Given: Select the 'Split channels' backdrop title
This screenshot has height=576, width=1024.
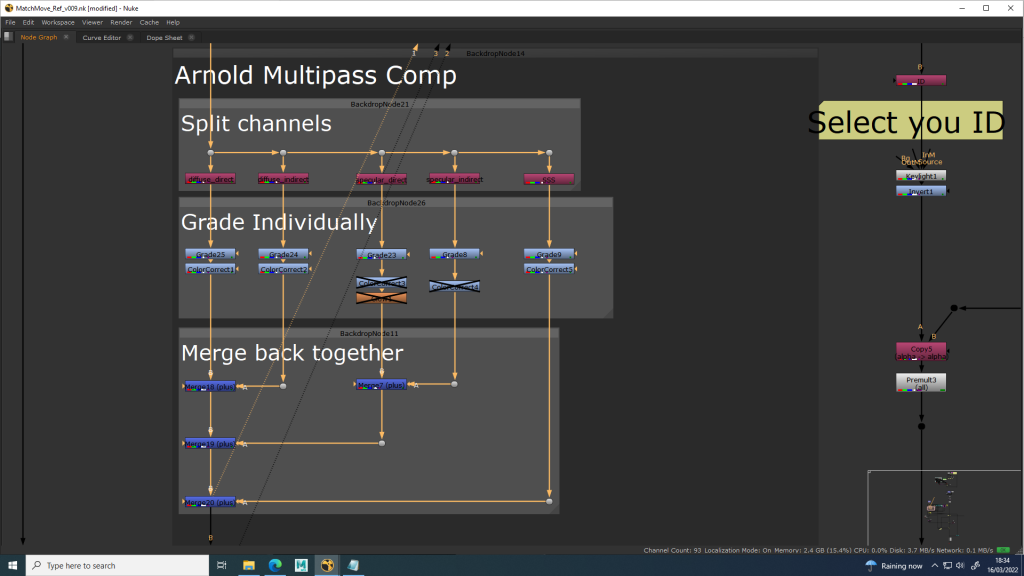Looking at the screenshot, I should [256, 123].
